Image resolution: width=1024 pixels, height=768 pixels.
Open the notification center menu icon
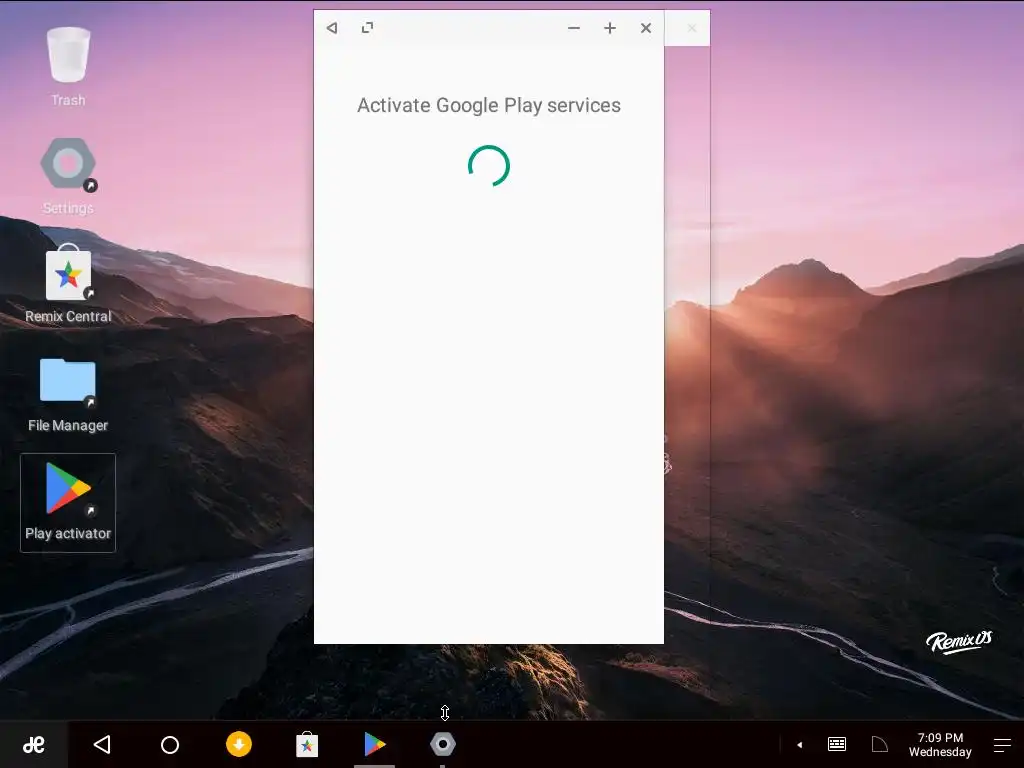[x=1002, y=744]
